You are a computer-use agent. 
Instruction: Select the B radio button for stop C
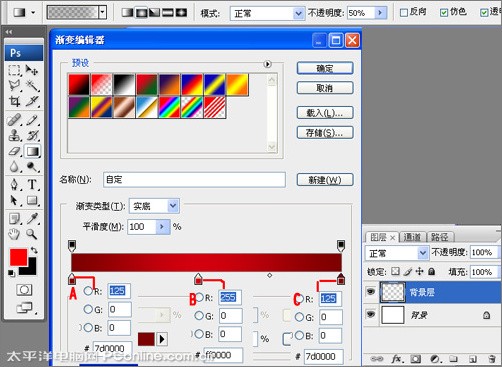pyautogui.click(x=299, y=335)
